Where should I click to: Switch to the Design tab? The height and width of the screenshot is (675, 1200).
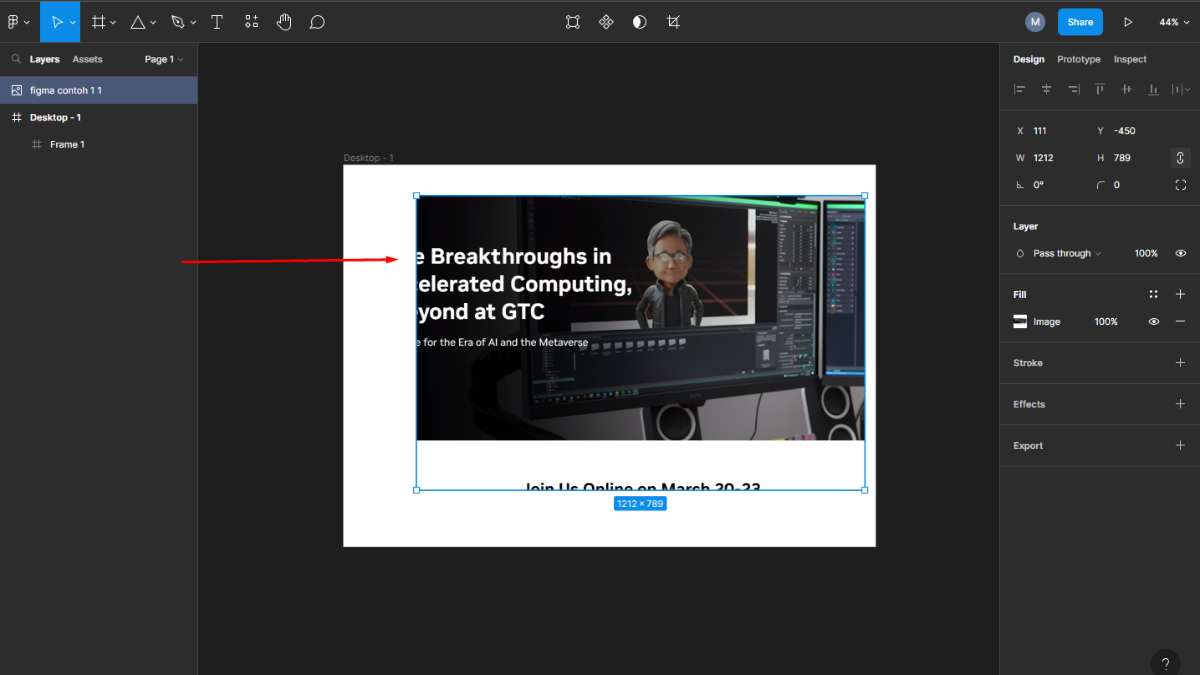point(1028,59)
